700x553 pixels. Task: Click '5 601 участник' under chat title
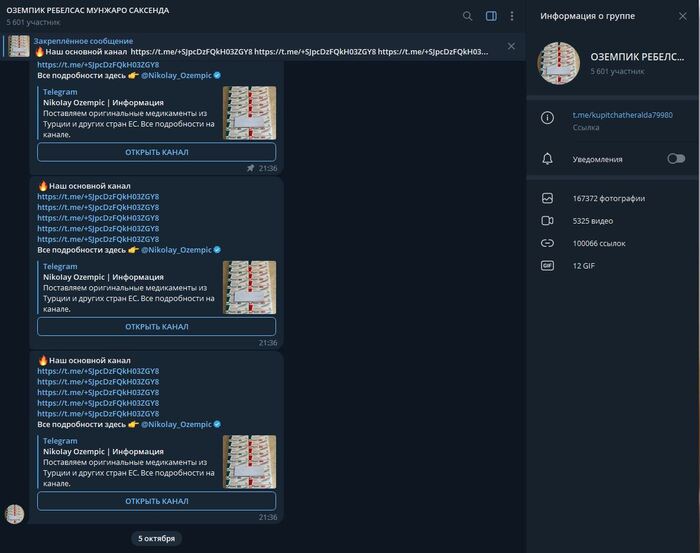[33, 22]
